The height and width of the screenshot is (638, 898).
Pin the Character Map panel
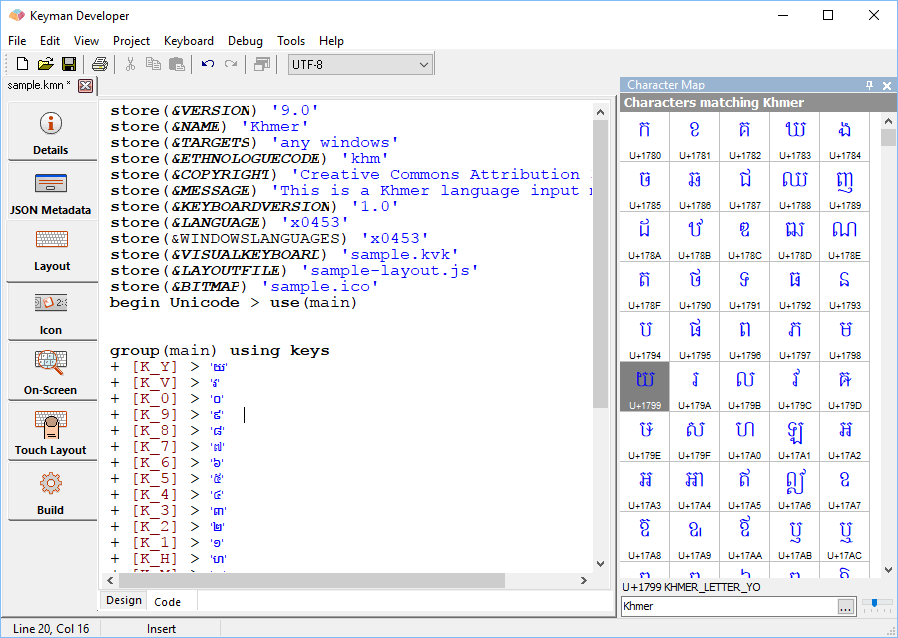869,85
